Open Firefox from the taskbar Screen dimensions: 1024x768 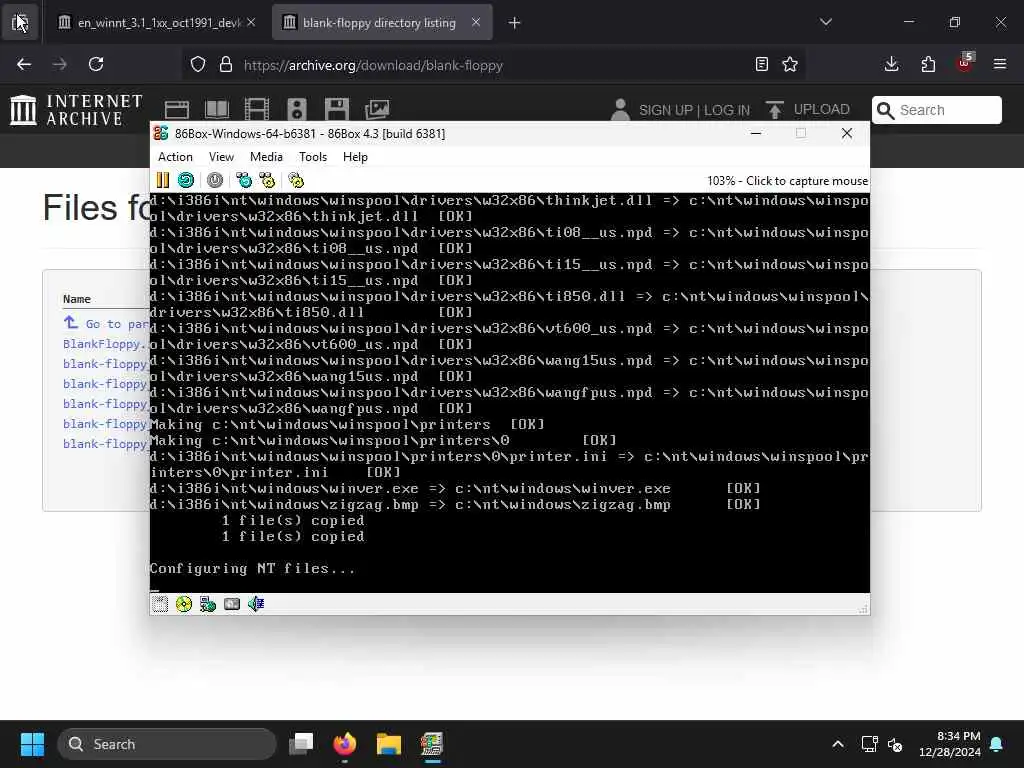(345, 744)
